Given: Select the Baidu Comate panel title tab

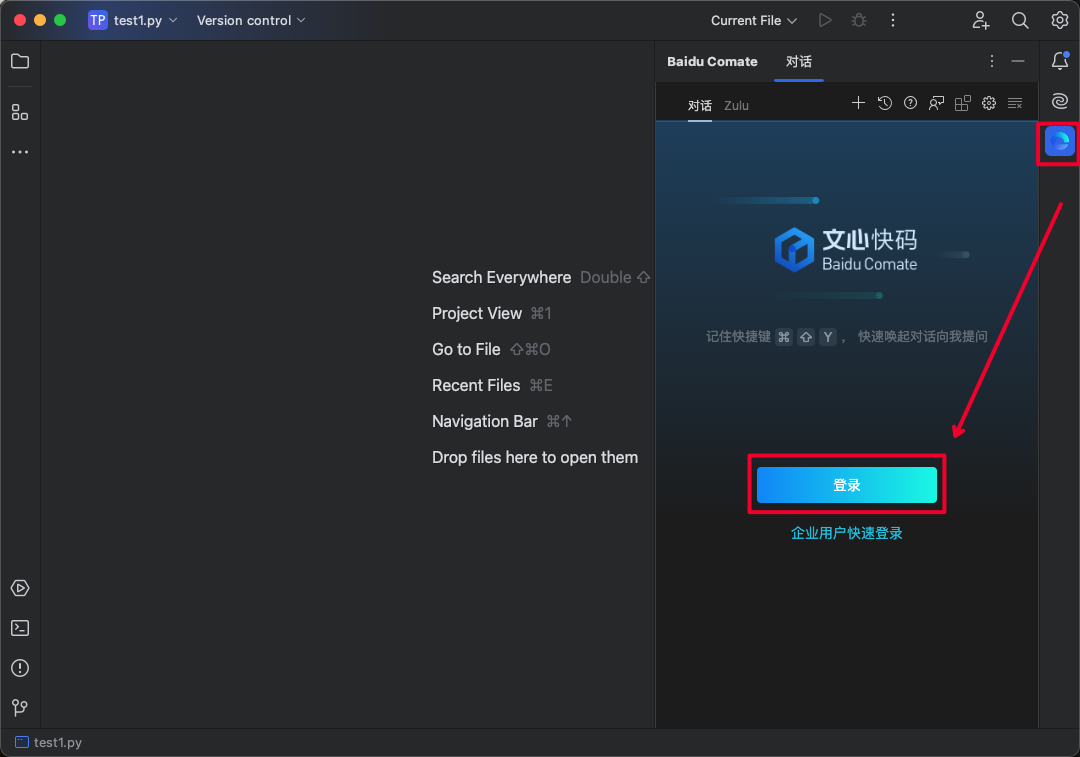Looking at the screenshot, I should tap(712, 61).
